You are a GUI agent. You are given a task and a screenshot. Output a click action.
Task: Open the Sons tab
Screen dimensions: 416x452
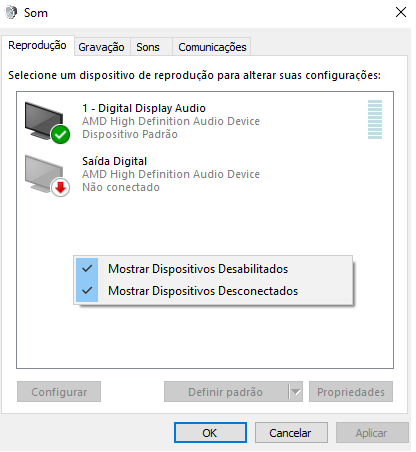148,47
